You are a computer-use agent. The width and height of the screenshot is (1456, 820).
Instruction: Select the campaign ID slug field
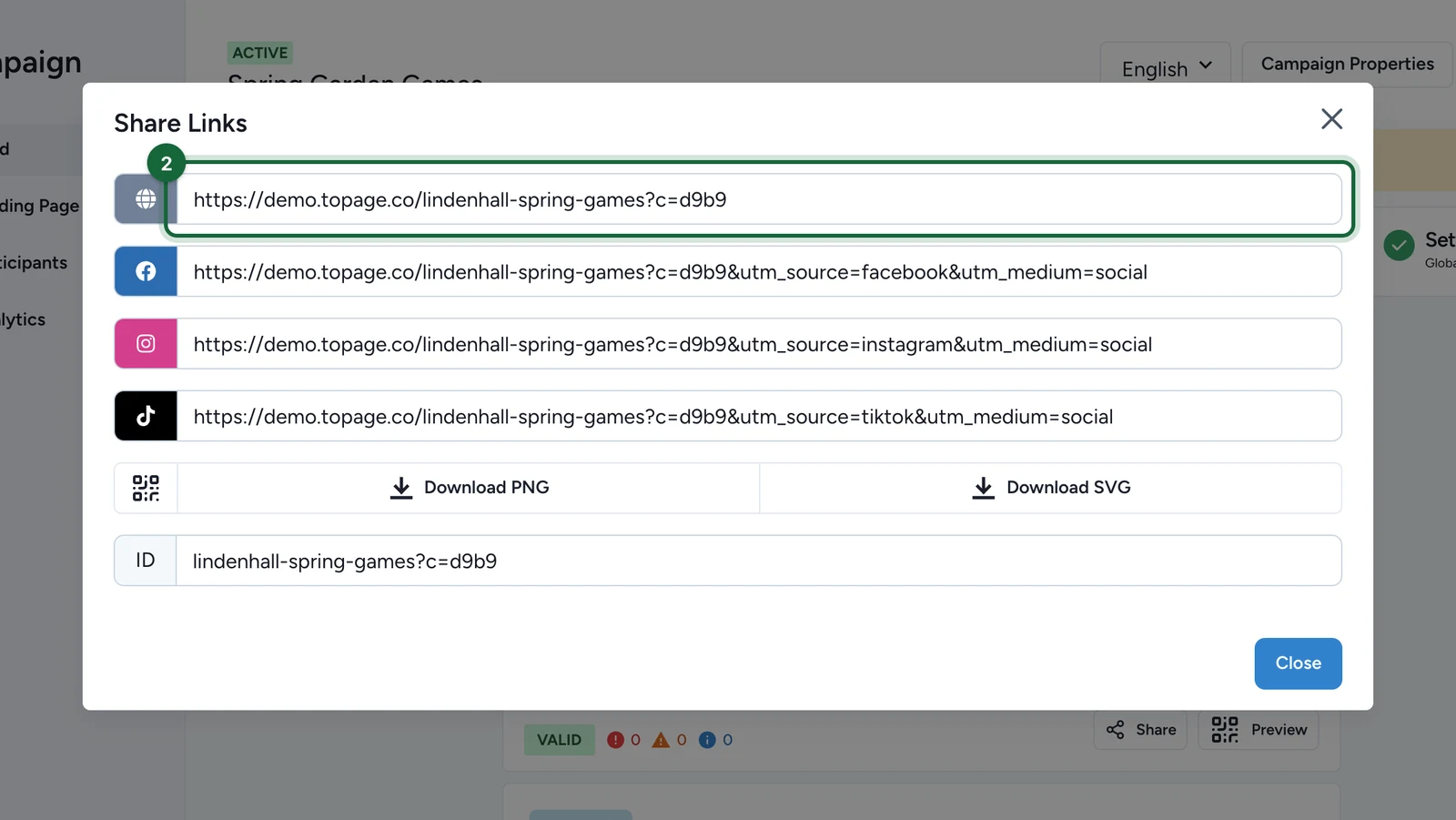(x=759, y=561)
